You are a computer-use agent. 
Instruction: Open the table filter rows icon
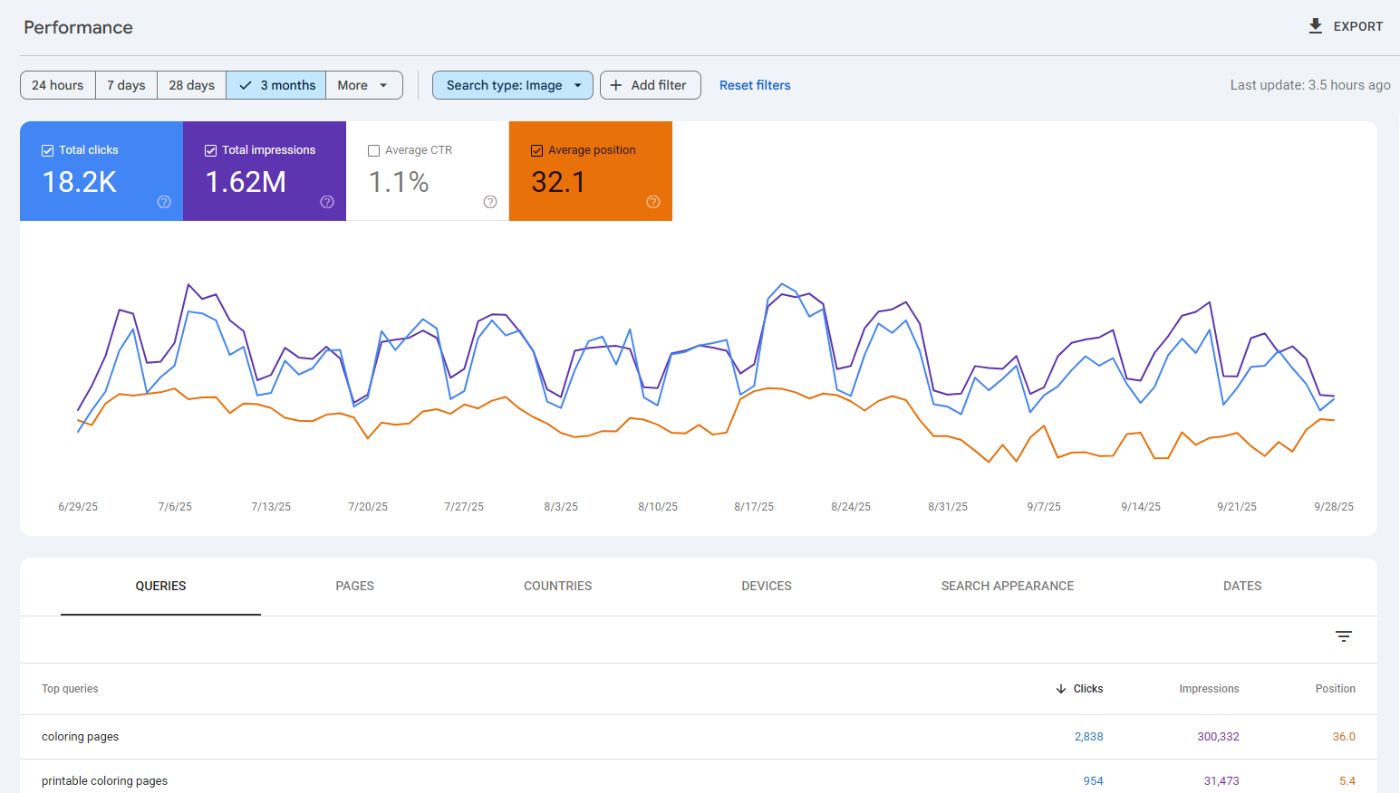point(1343,637)
